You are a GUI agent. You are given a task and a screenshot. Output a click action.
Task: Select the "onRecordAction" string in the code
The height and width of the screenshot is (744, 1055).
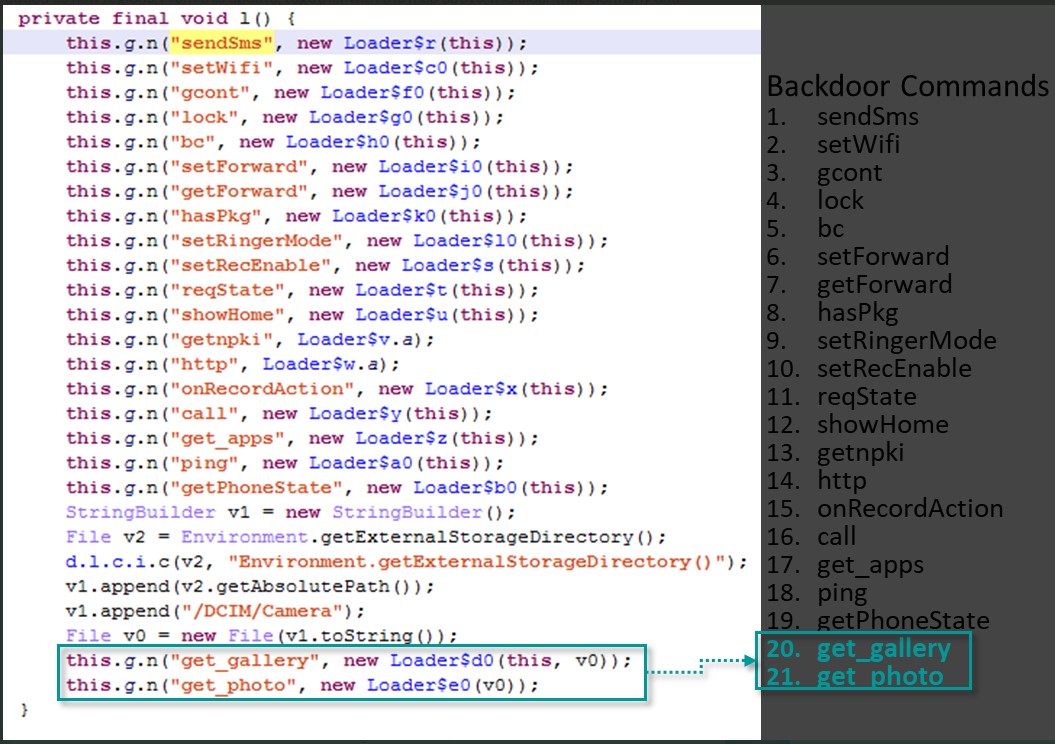[262, 389]
